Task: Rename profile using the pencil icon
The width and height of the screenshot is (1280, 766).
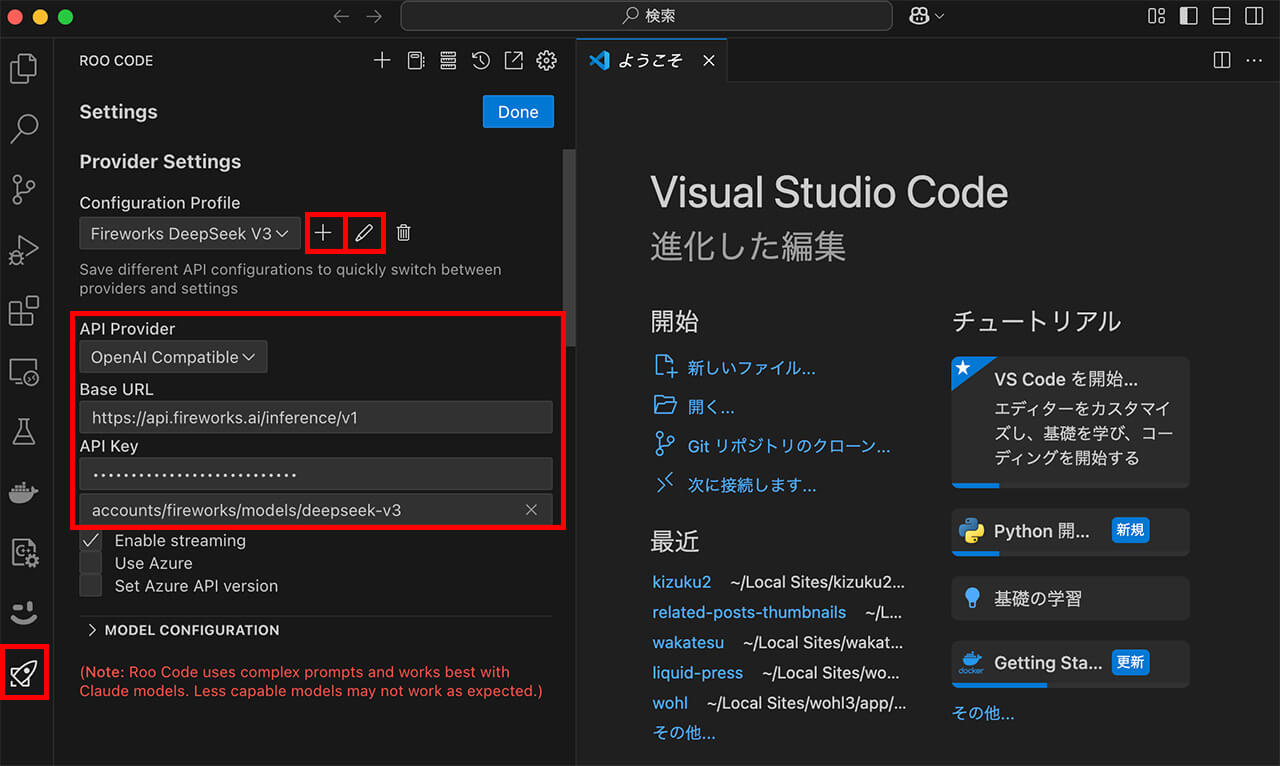Action: pos(364,233)
